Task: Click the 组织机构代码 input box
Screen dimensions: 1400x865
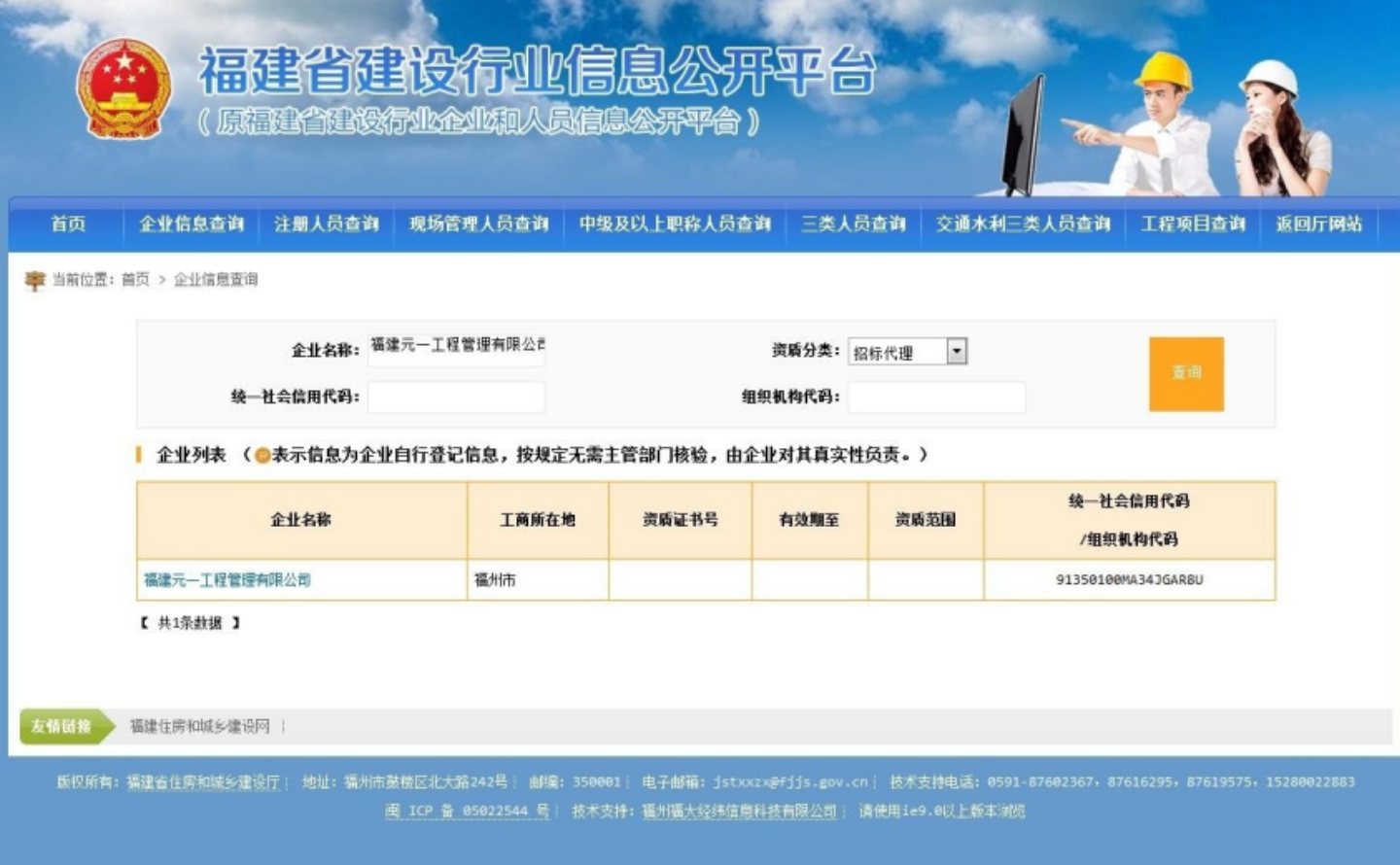Action: pos(936,397)
